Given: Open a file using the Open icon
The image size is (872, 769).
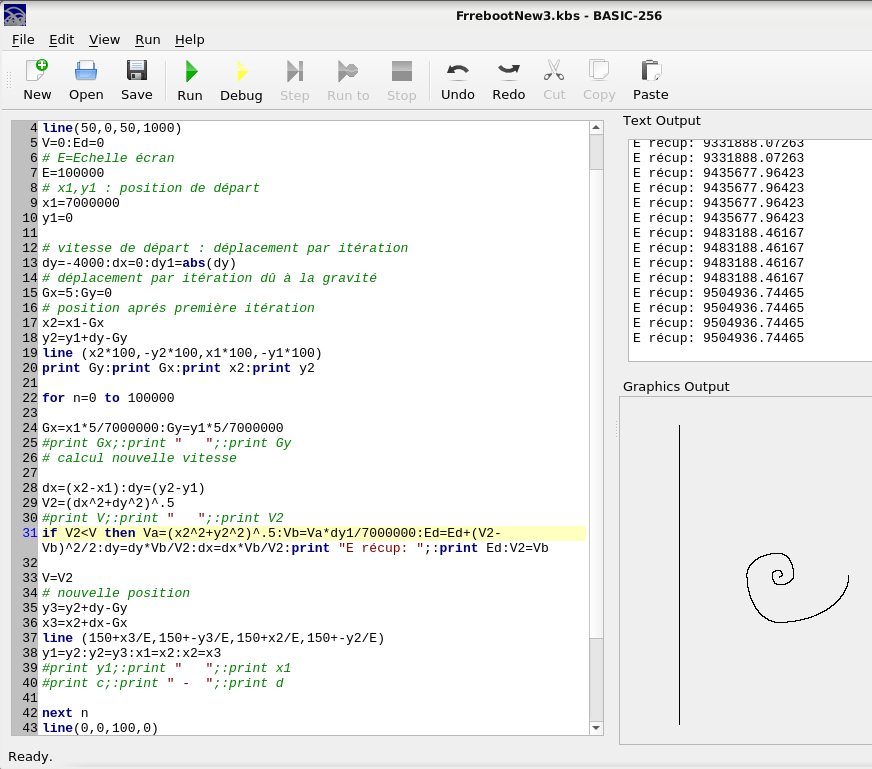Looking at the screenshot, I should pyautogui.click(x=86, y=80).
